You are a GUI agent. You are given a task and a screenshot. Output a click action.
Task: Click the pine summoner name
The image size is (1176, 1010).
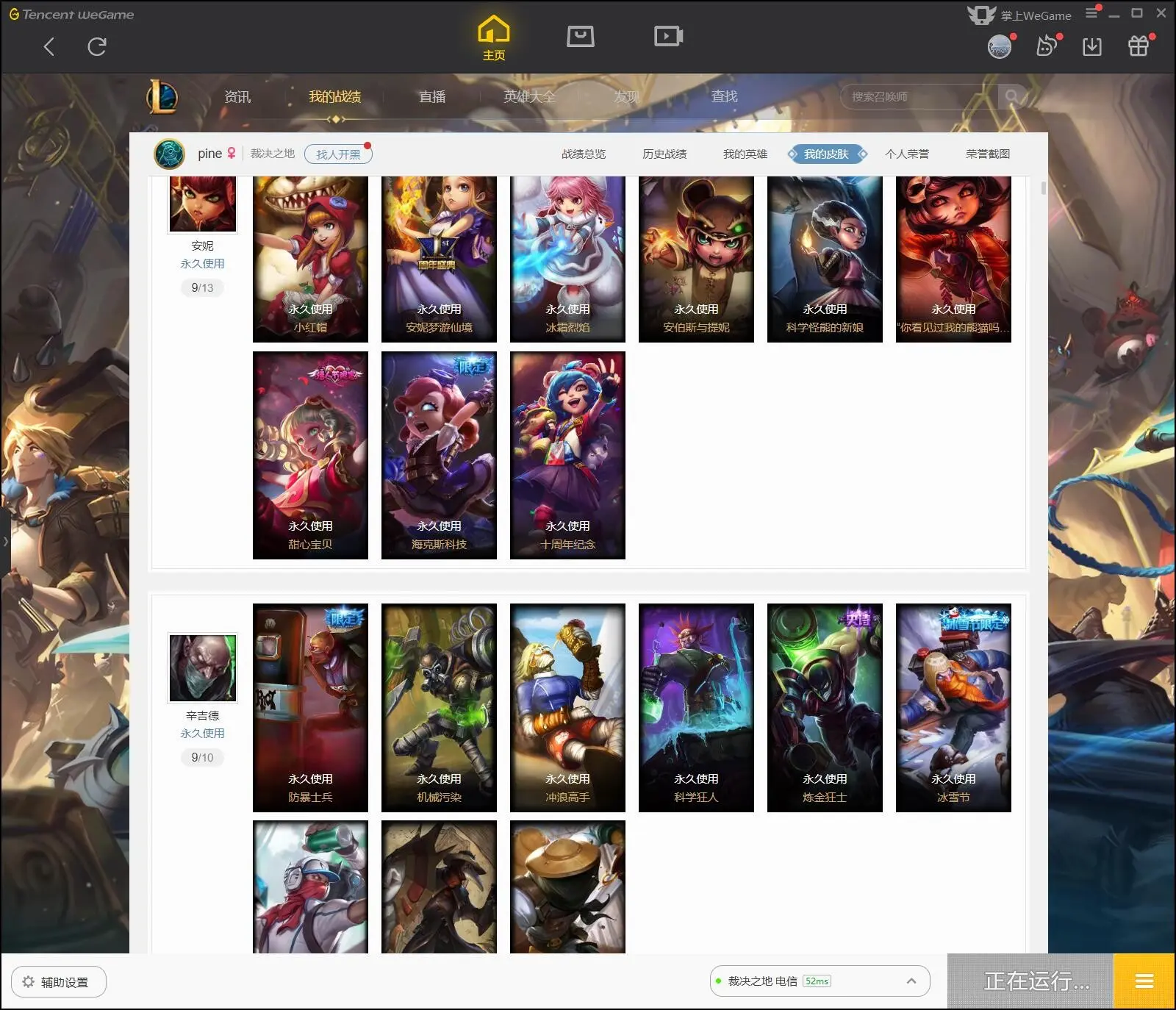tap(209, 154)
